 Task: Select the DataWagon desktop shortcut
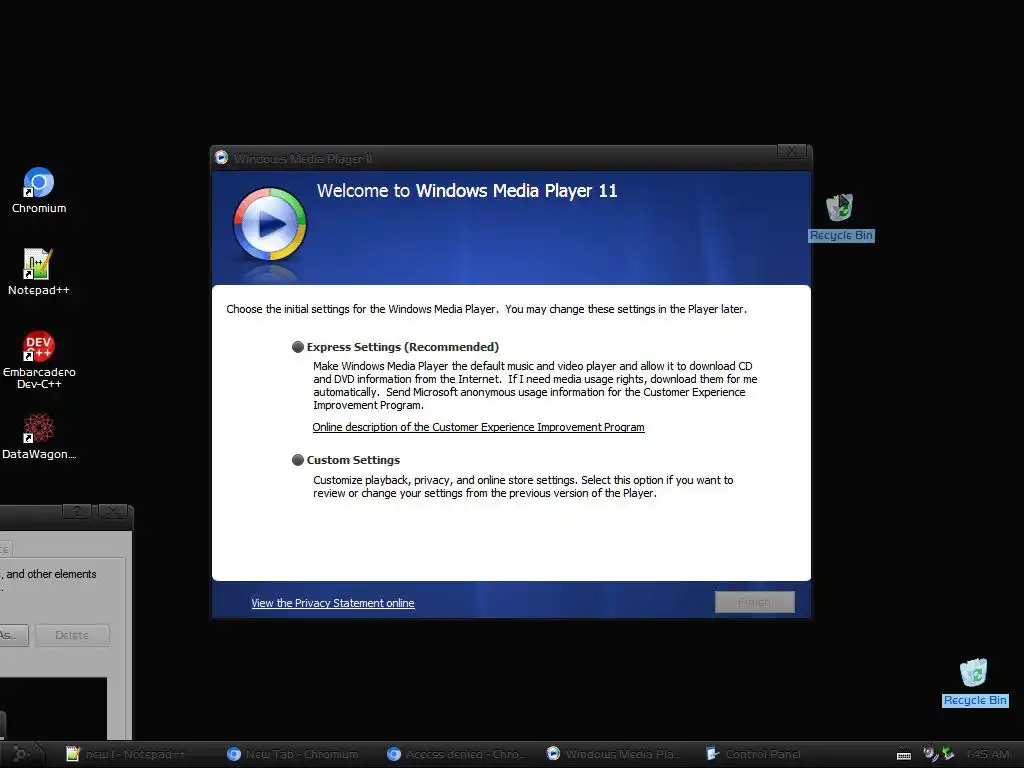[x=39, y=436]
